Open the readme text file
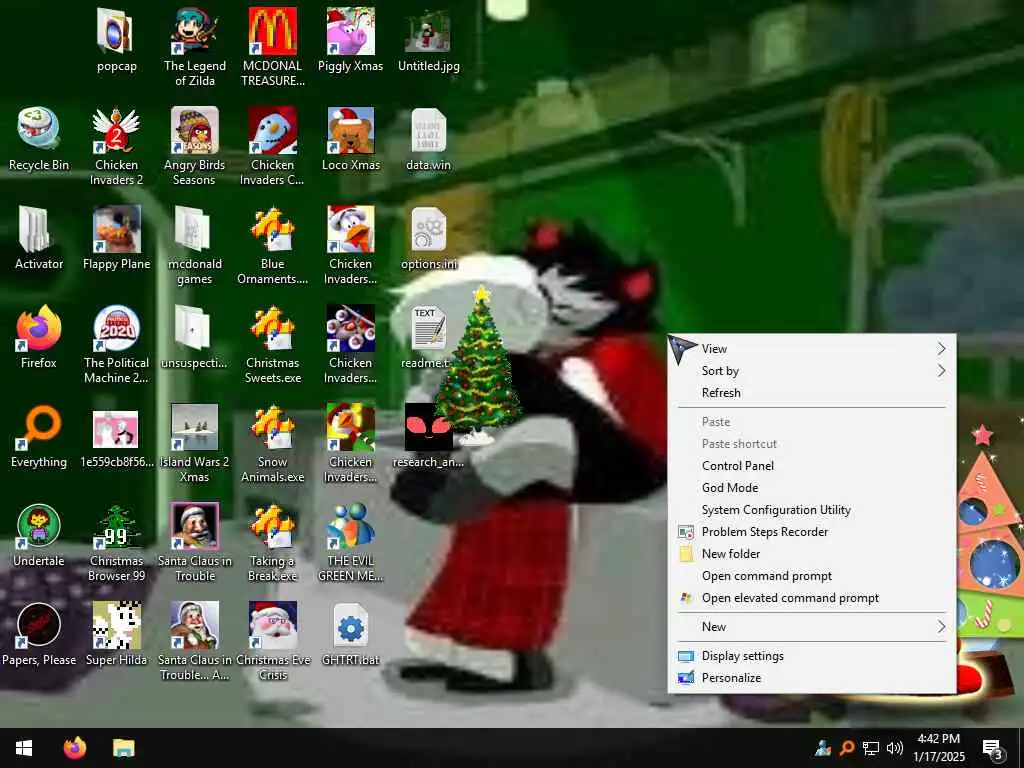This screenshot has width=1024, height=768. point(428,327)
